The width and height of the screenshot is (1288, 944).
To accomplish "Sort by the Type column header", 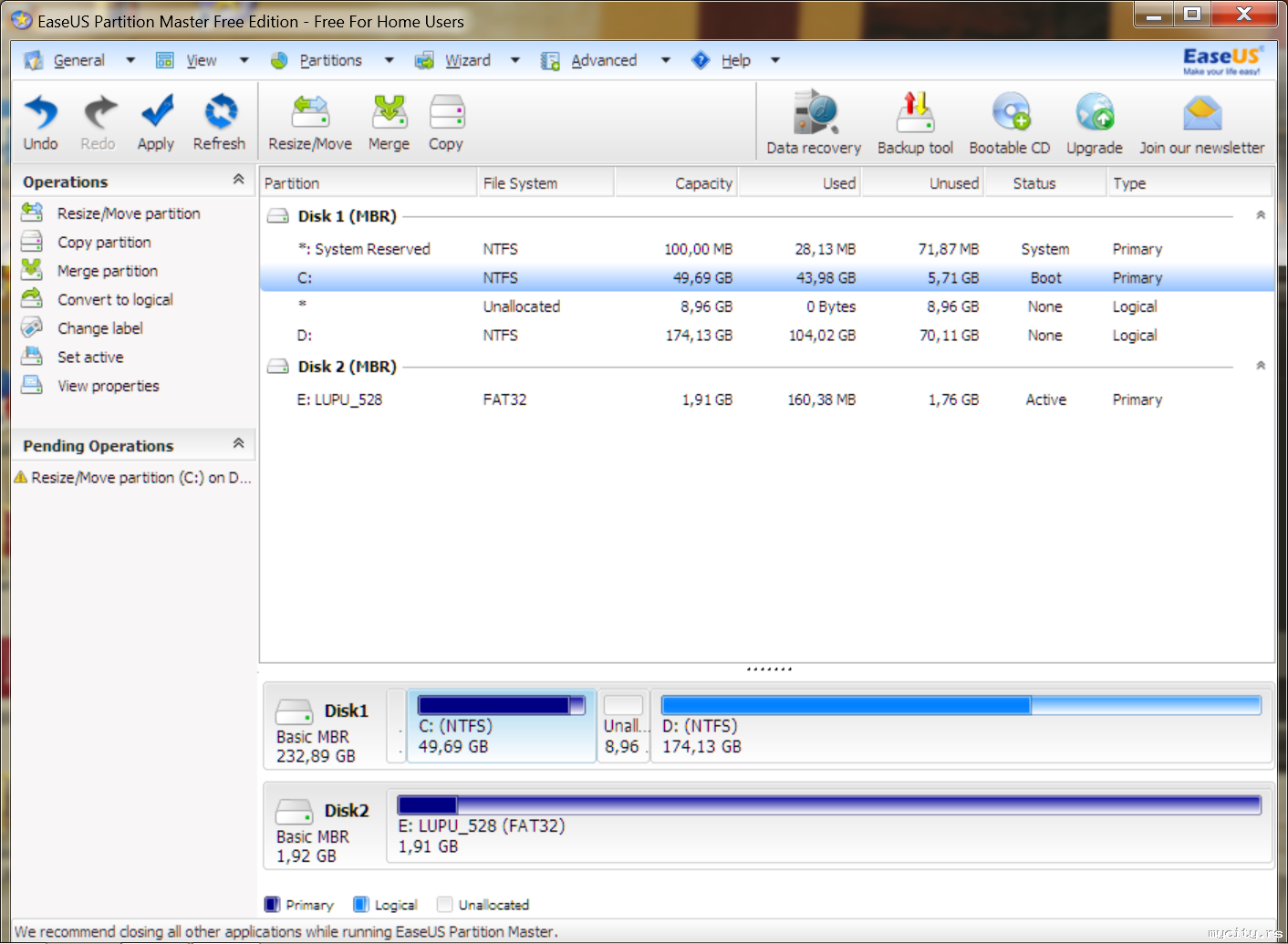I will click(1189, 183).
